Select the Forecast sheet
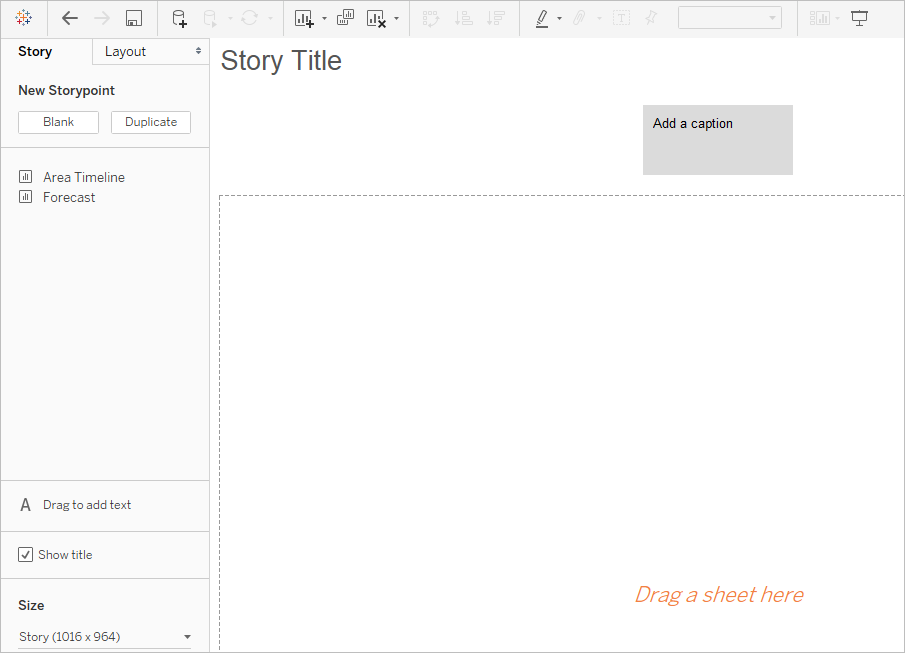Screen dimensions: 905x653 pos(69,197)
